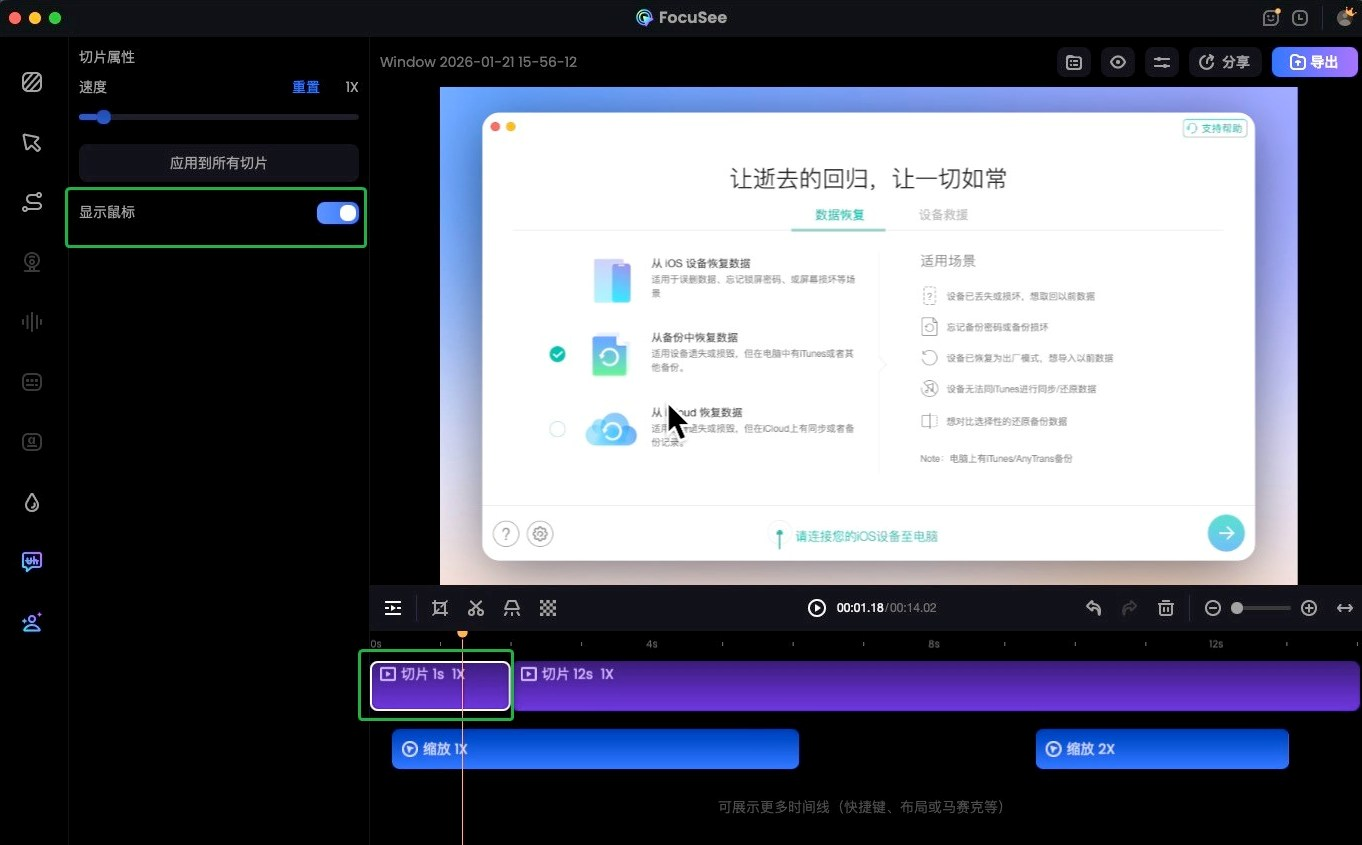Open the background pattern panel
The height and width of the screenshot is (845, 1362).
point(32,83)
